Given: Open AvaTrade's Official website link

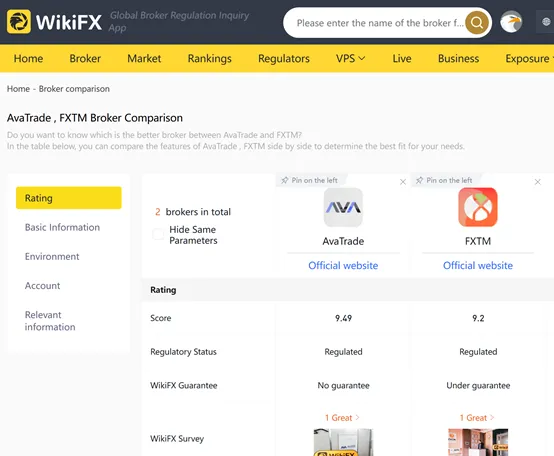Looking at the screenshot, I should (343, 265).
